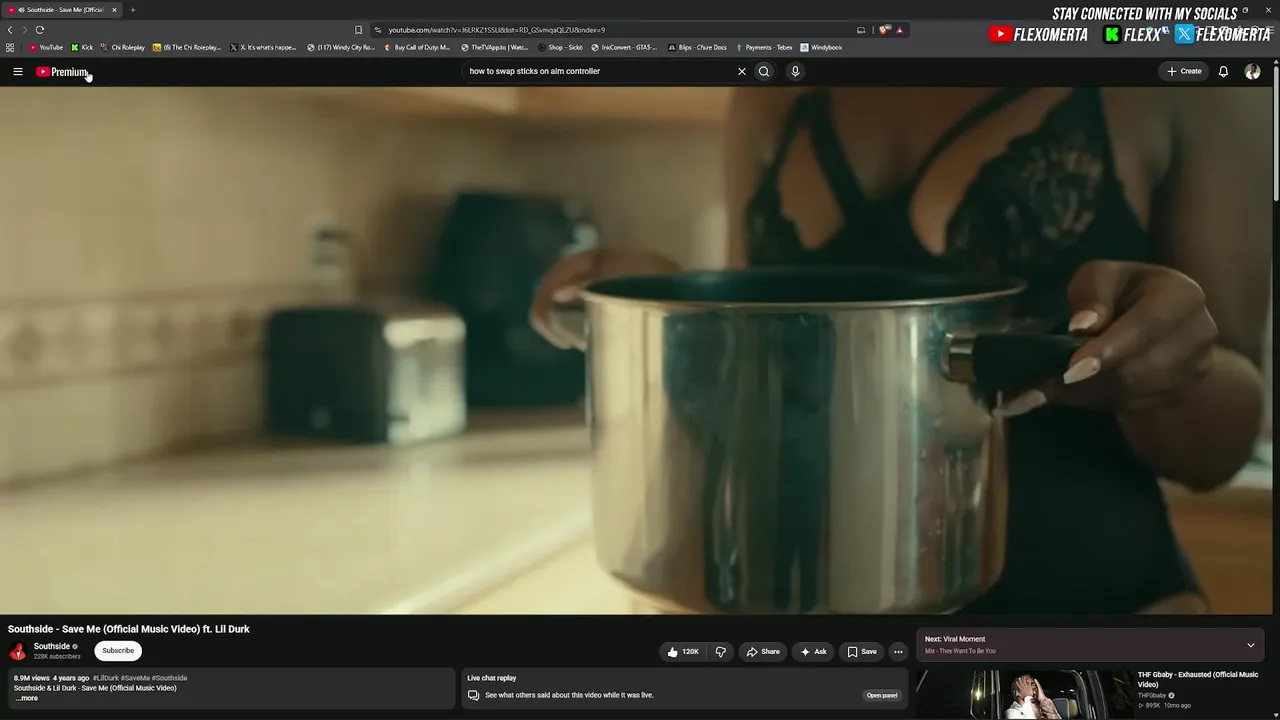This screenshot has width=1280, height=720.
Task: Click the cast/screen icon in address bar
Action: pyautogui.click(x=861, y=30)
